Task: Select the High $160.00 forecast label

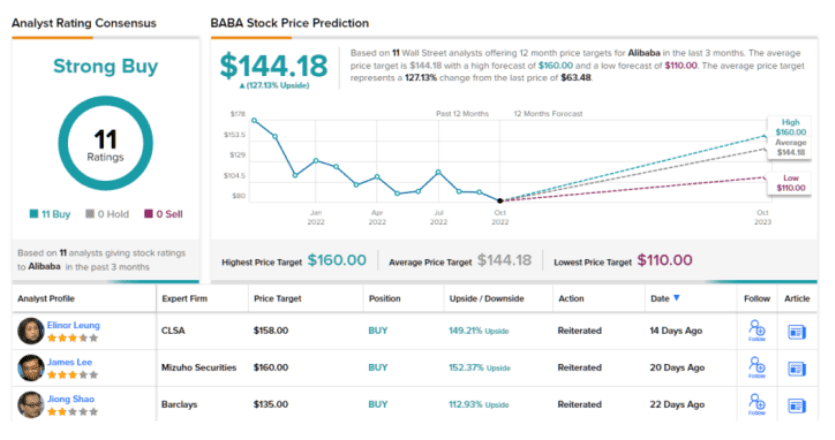Action: (x=790, y=127)
